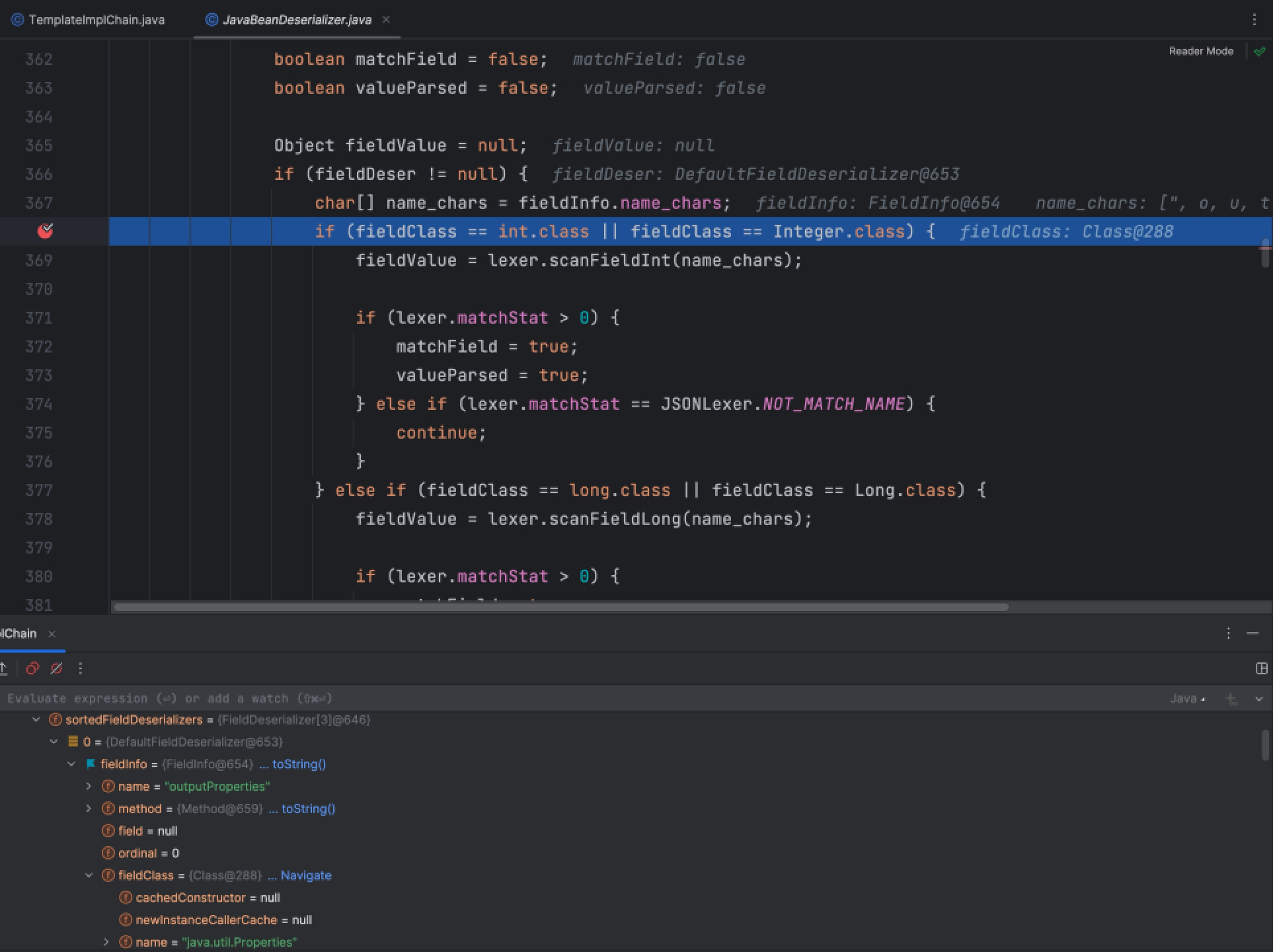Open the Java language dropdown
The height and width of the screenshot is (952, 1273).
click(1188, 698)
